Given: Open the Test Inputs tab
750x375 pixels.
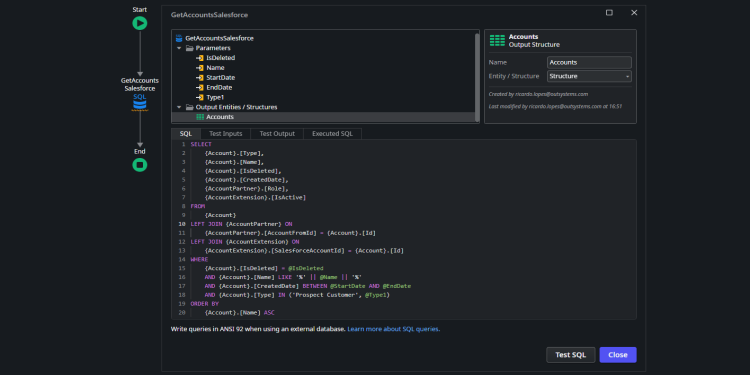Looking at the screenshot, I should pos(226,134).
